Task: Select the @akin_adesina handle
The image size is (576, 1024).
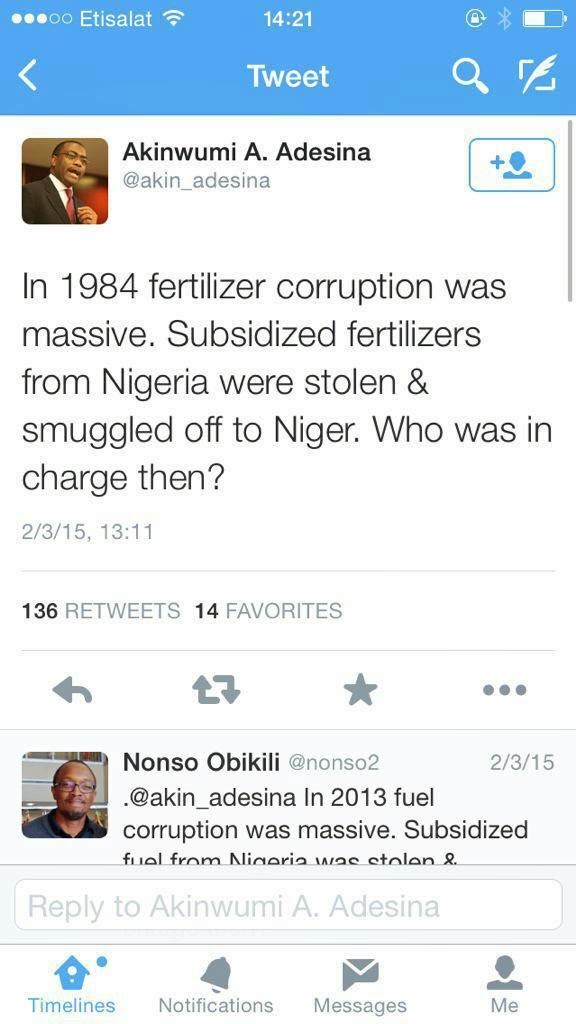Action: coord(196,180)
